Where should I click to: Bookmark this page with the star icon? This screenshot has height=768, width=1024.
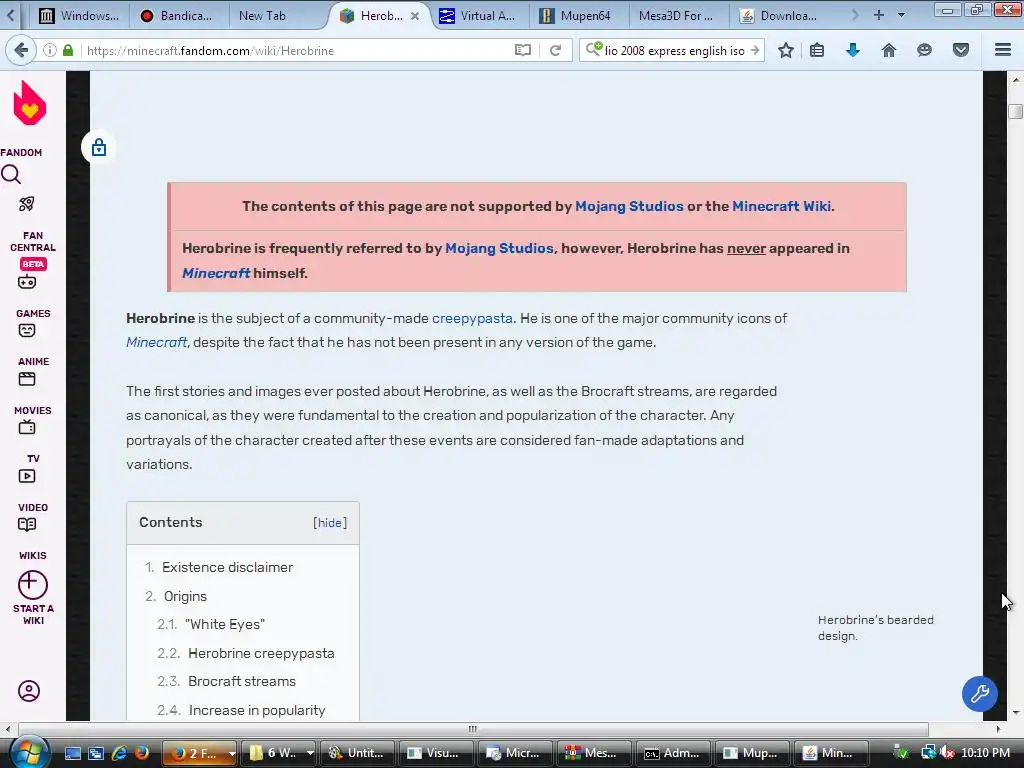(786, 50)
